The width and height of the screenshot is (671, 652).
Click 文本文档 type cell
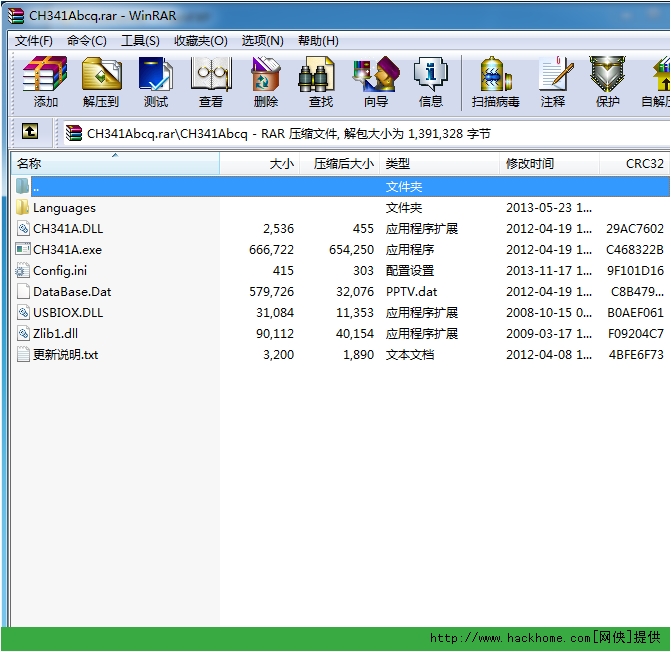(410, 354)
